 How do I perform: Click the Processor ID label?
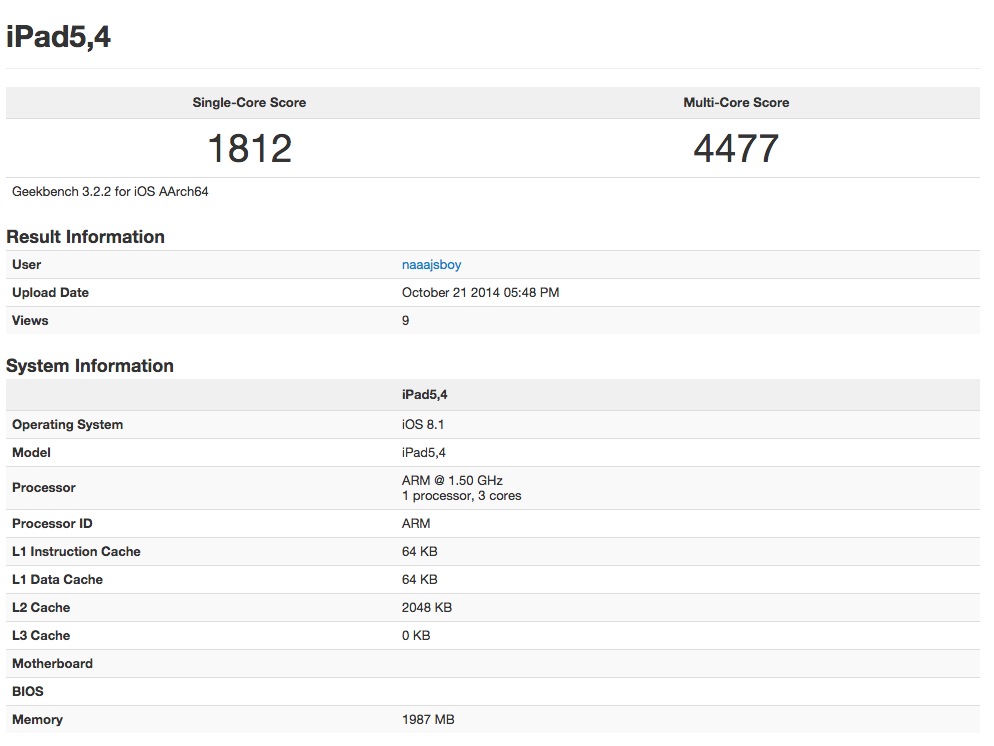[52, 524]
